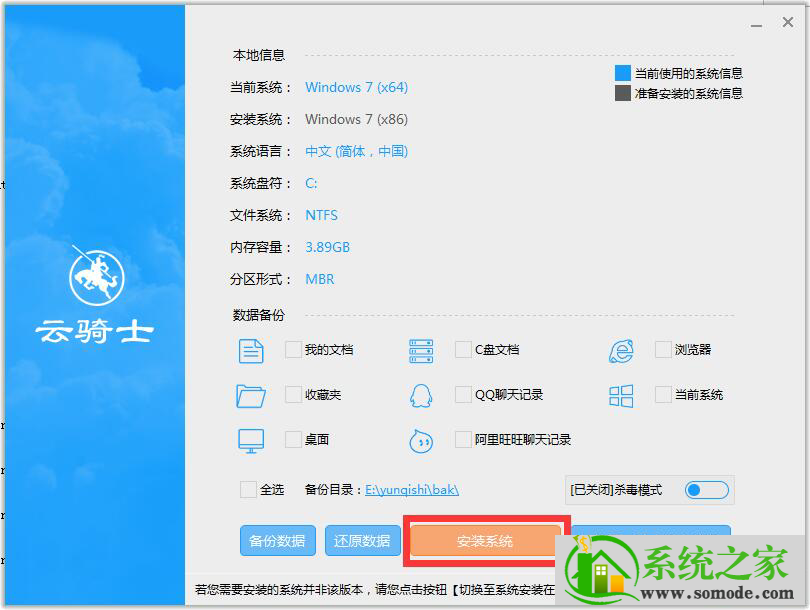
Task: Check the 浏览器 backup checkbox
Action: (x=663, y=350)
